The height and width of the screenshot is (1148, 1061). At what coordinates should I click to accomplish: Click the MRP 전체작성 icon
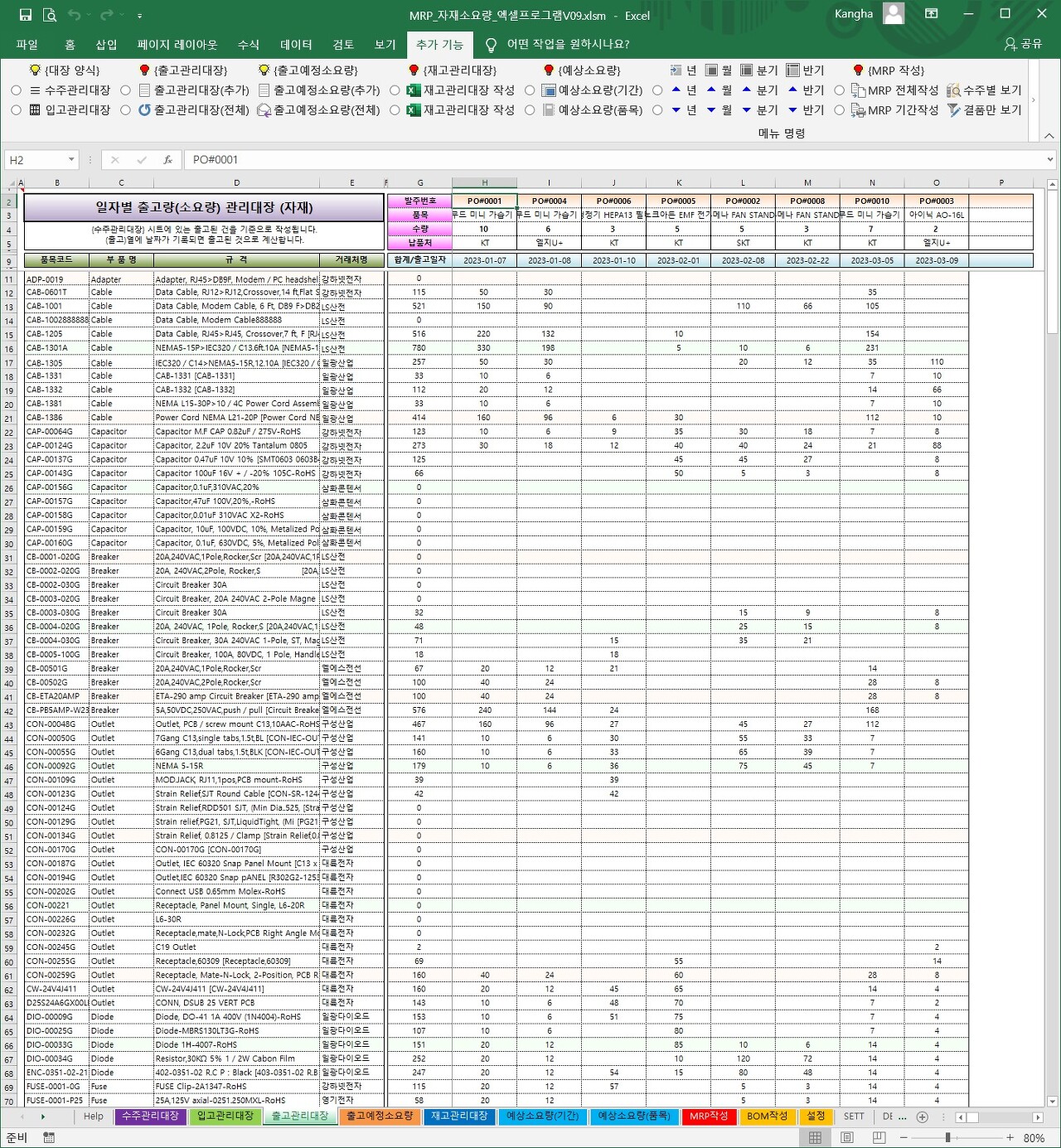coord(858,90)
